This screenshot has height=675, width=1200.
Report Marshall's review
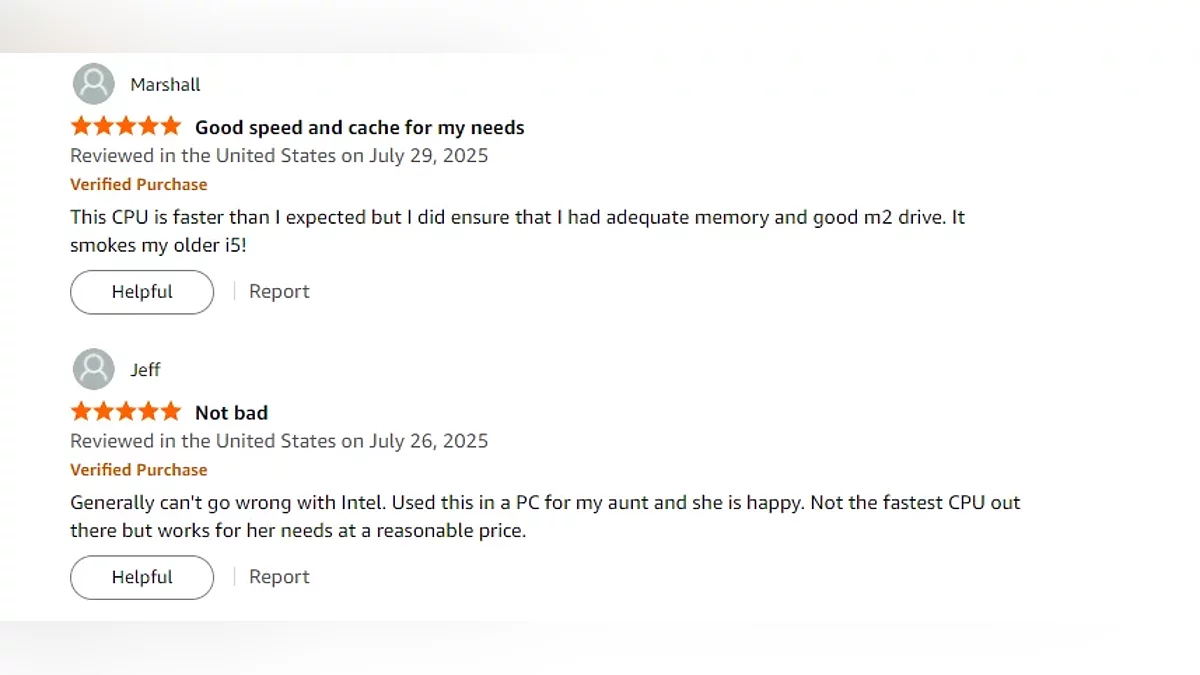pyautogui.click(x=279, y=292)
